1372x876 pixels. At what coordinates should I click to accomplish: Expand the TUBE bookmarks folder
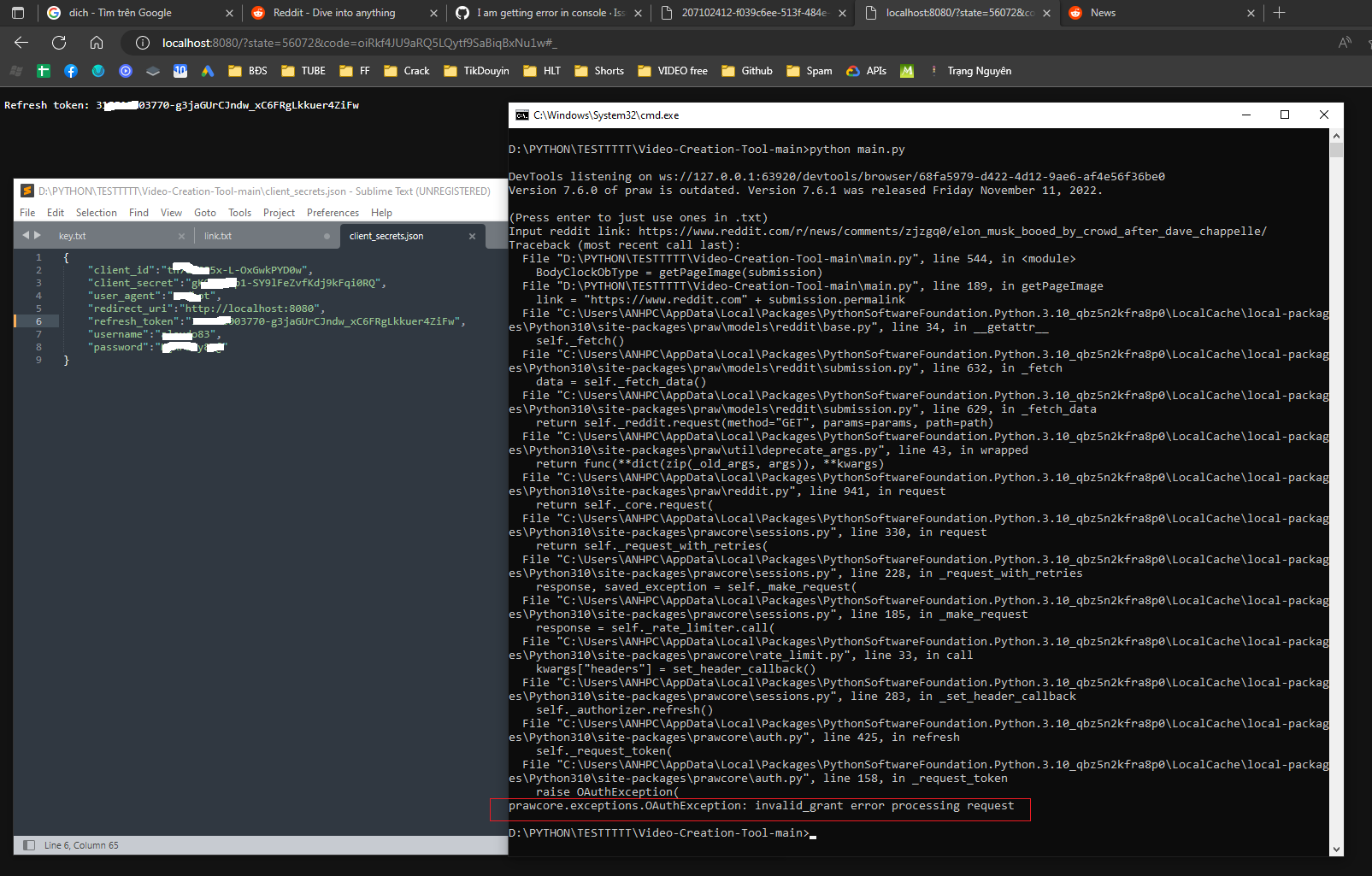[x=303, y=71]
